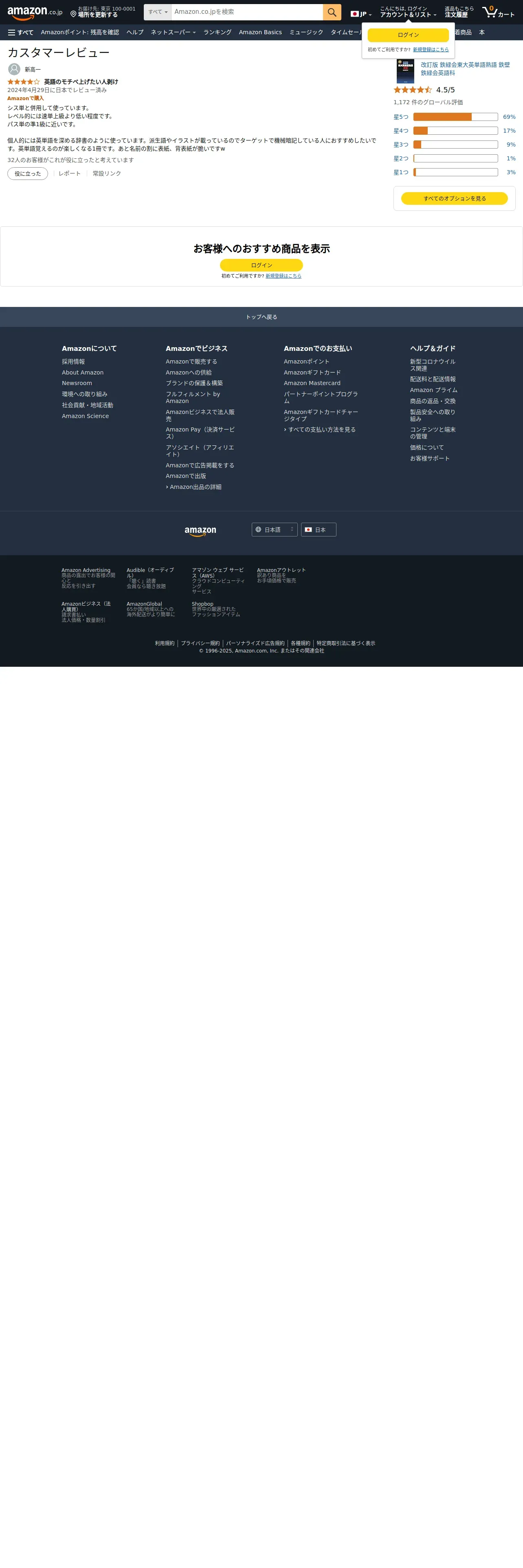Image resolution: width=523 pixels, height=1568 pixels.
Task: Click the book cover thumbnail
Action: (x=405, y=70)
